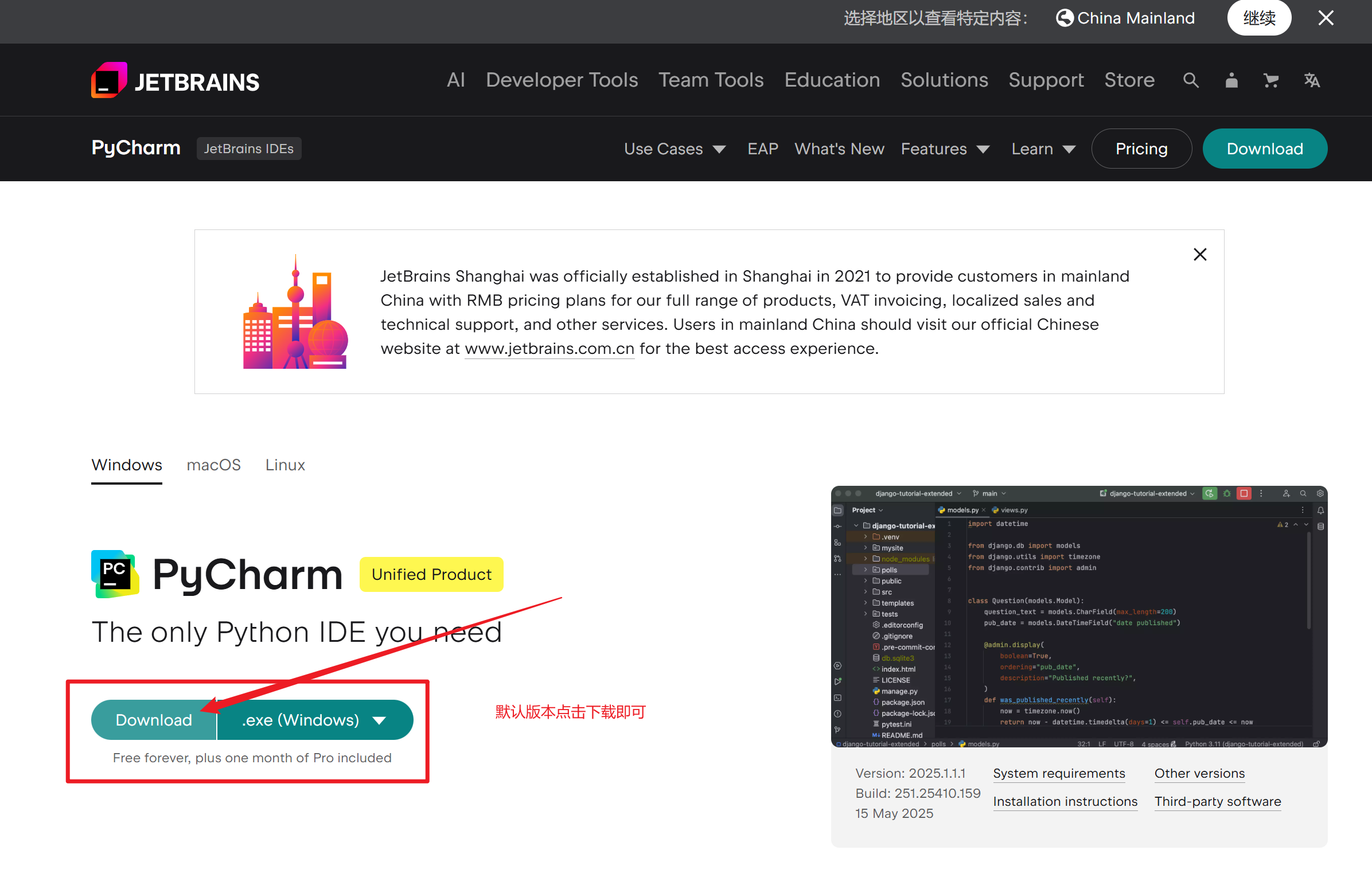The width and height of the screenshot is (1372, 885).
Task: Open the shopping cart icon
Action: click(1271, 80)
